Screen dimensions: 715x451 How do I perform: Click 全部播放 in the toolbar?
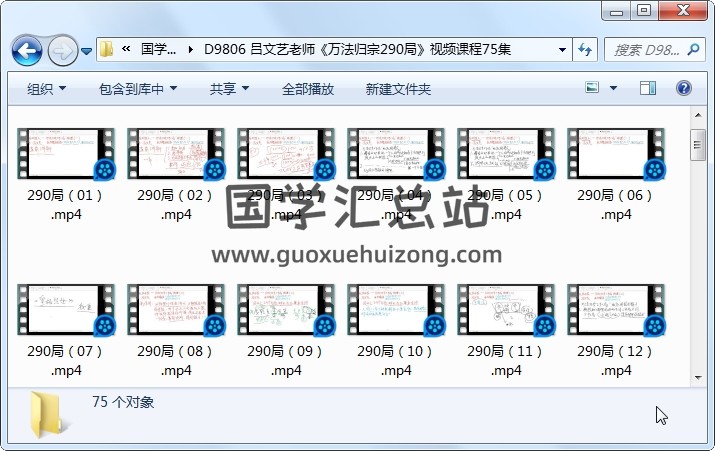pyautogui.click(x=308, y=89)
